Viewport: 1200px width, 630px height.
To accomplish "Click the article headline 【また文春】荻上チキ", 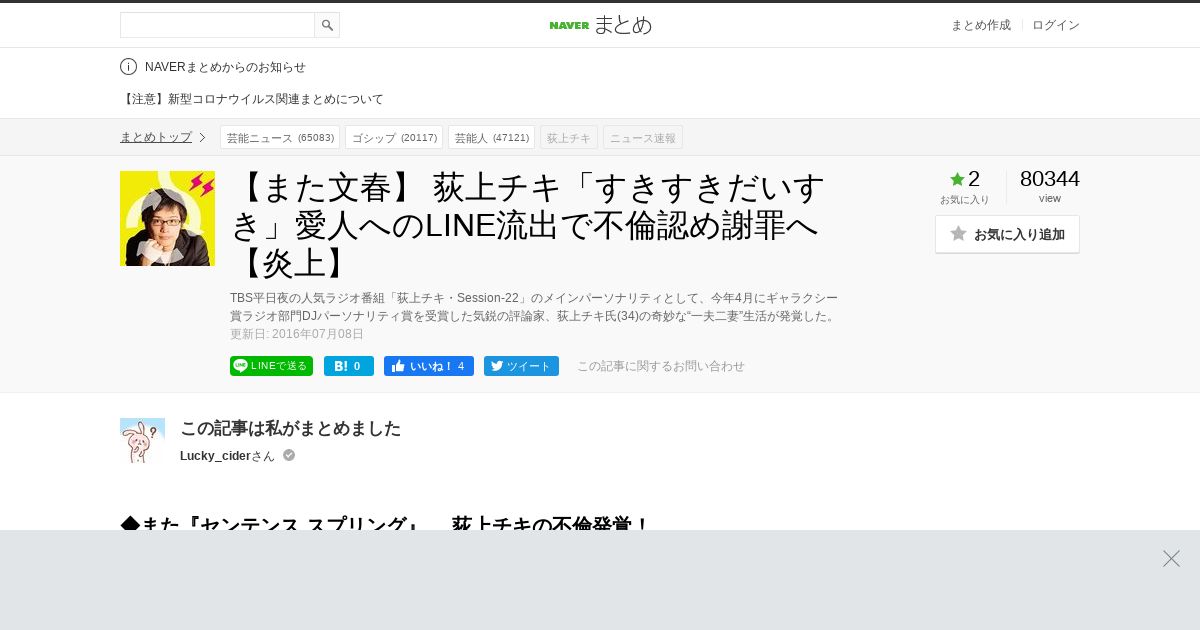I will [530, 225].
